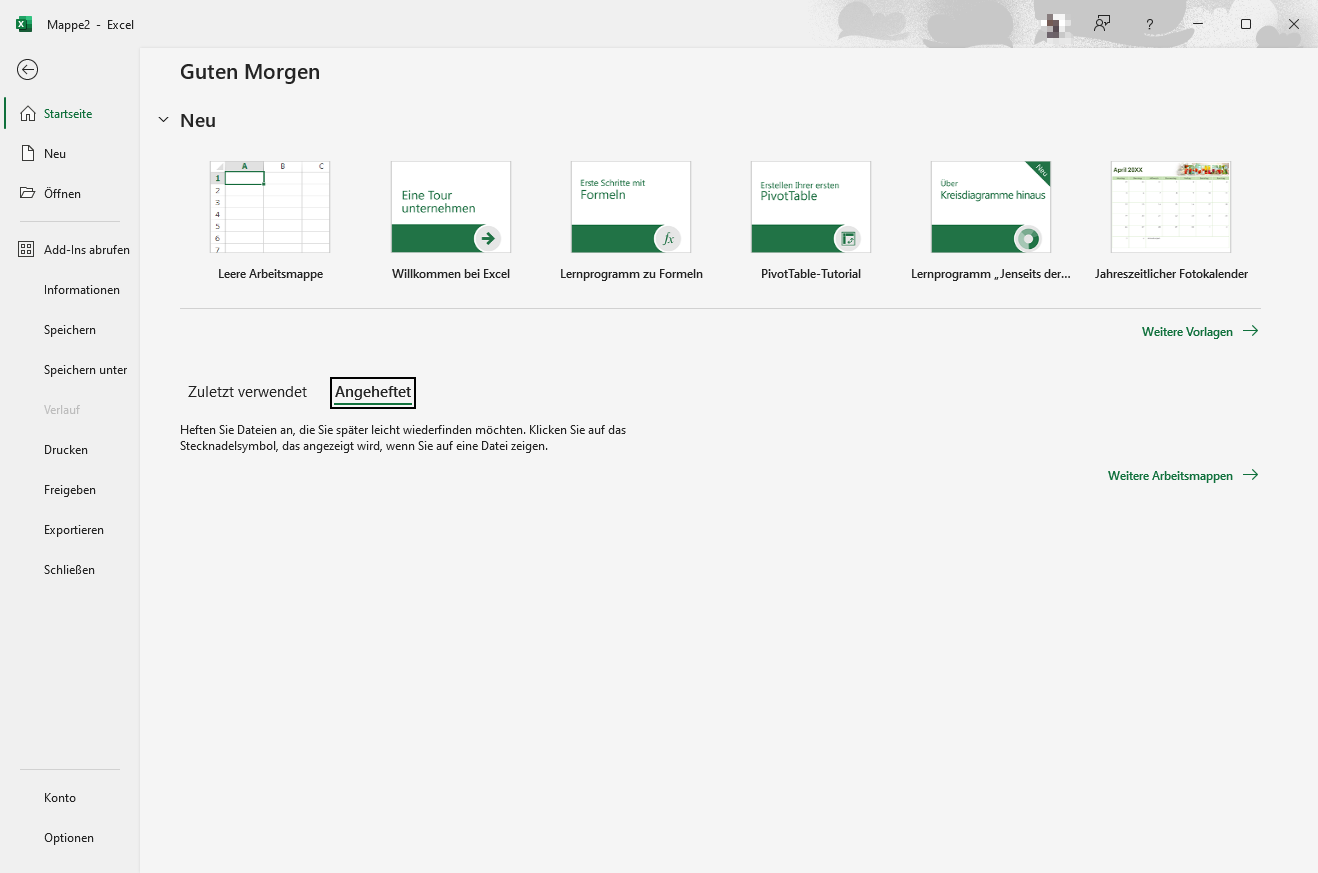Click the user account avatar in title bar
Screen dimensions: 1318x873
(1053, 24)
